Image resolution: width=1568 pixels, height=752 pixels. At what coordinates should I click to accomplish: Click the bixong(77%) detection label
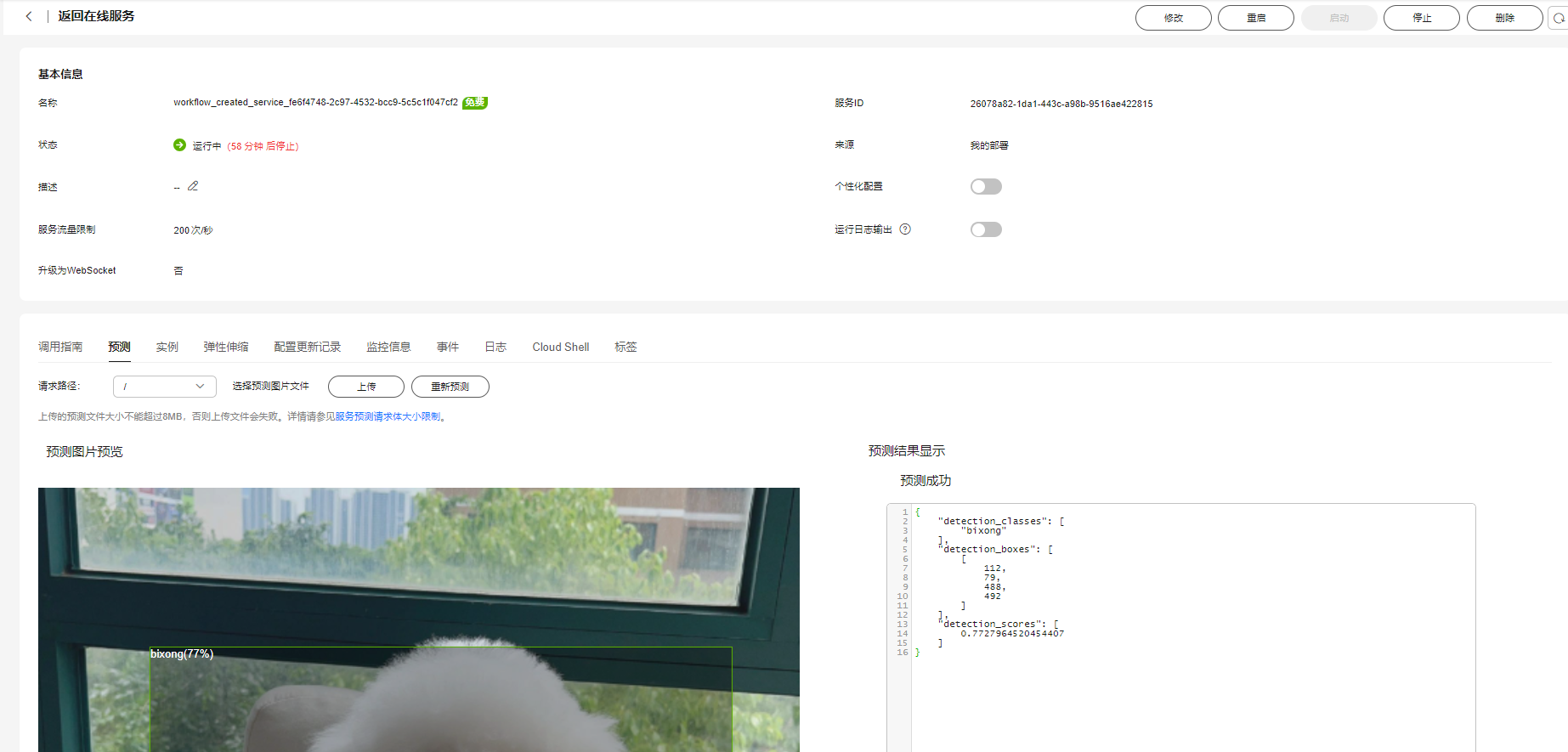pyautogui.click(x=182, y=653)
